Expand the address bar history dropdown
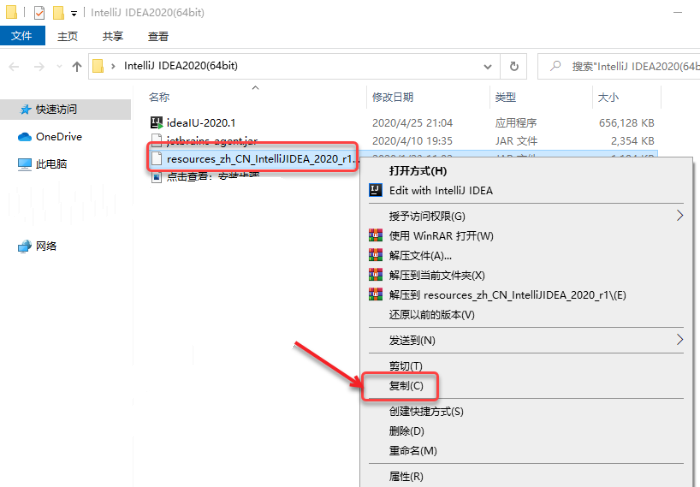The image size is (700, 487). (488, 67)
